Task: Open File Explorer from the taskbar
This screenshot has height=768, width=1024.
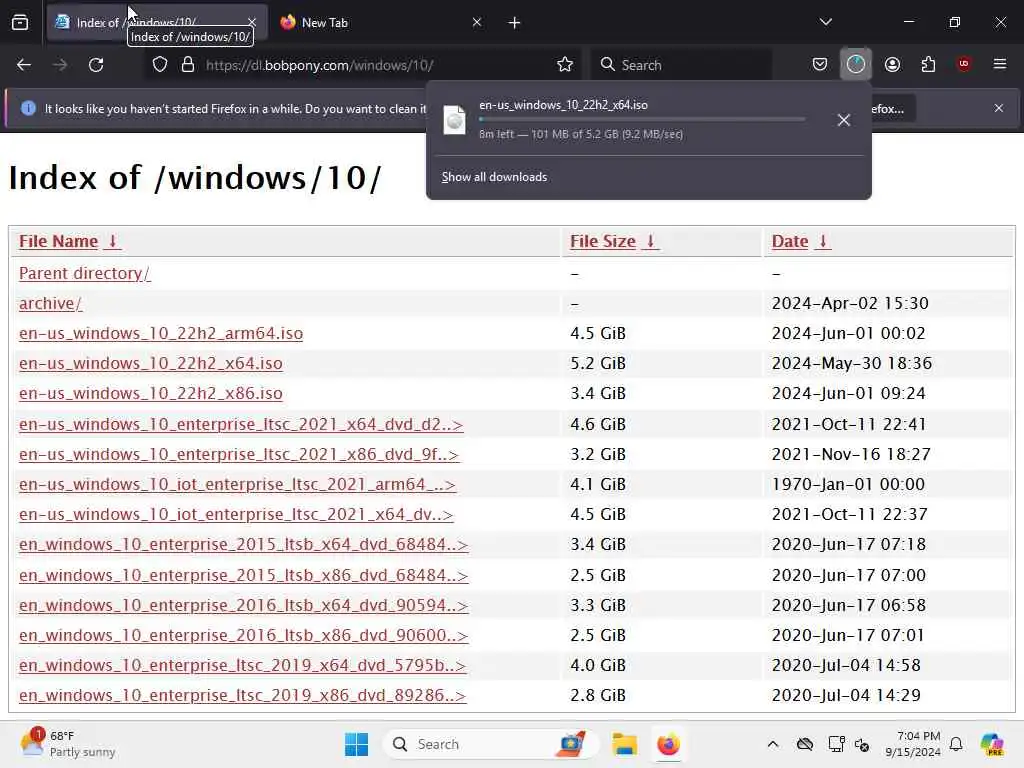Action: pos(624,744)
